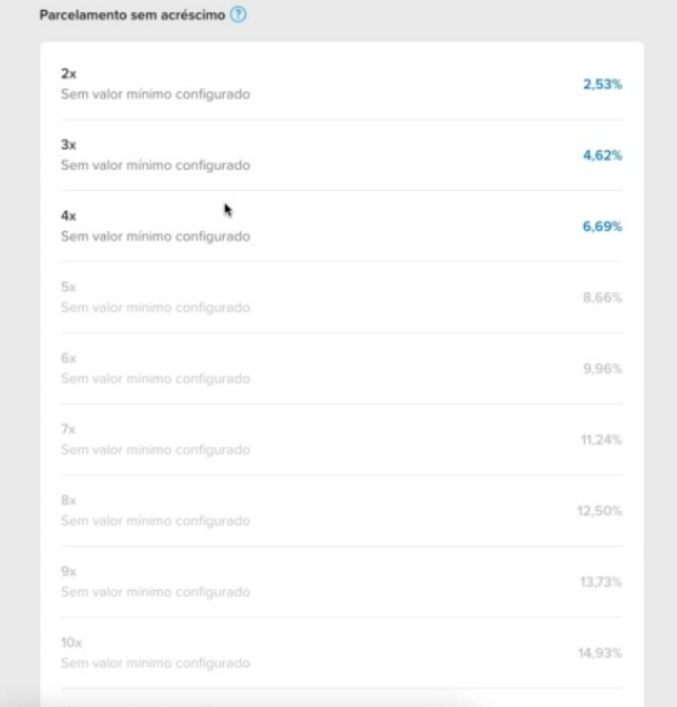Click the 8,66% rate value
The image size is (677, 707).
click(602, 298)
